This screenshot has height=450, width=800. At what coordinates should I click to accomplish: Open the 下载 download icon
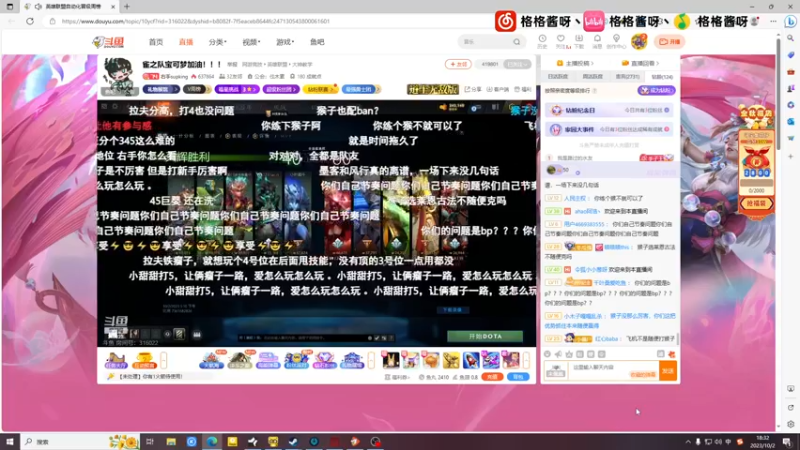coord(579,41)
